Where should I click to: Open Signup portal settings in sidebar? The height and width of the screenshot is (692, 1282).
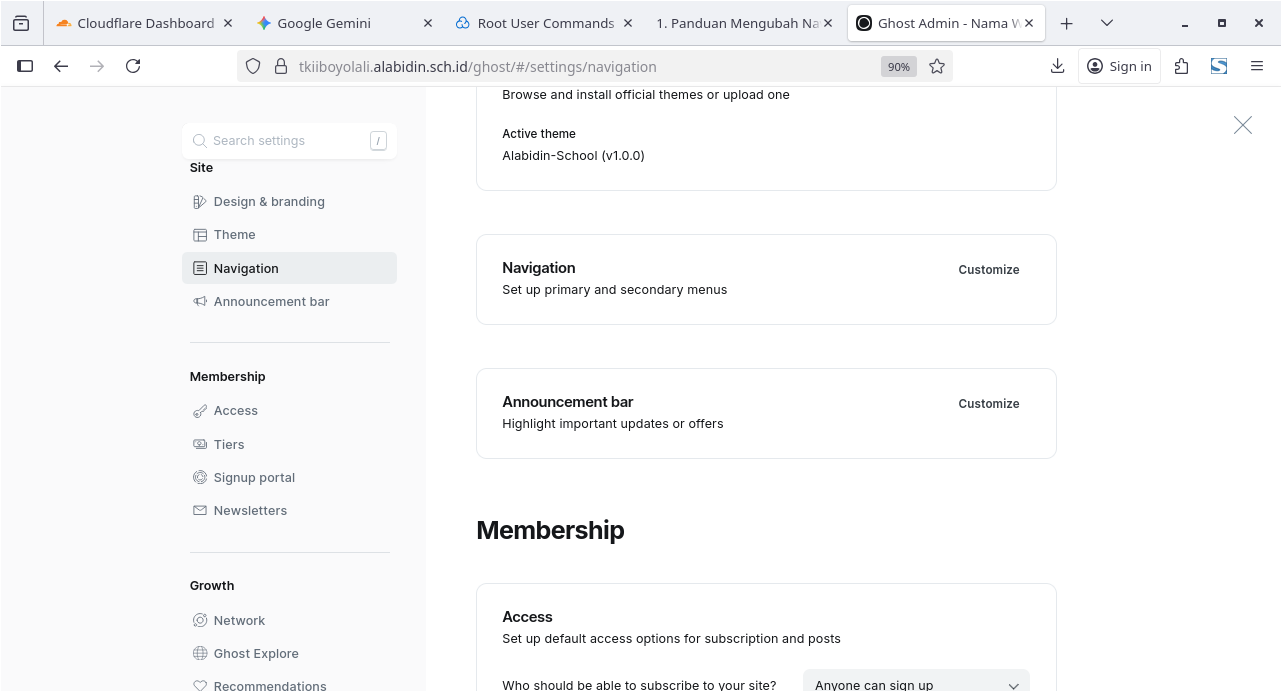click(254, 478)
